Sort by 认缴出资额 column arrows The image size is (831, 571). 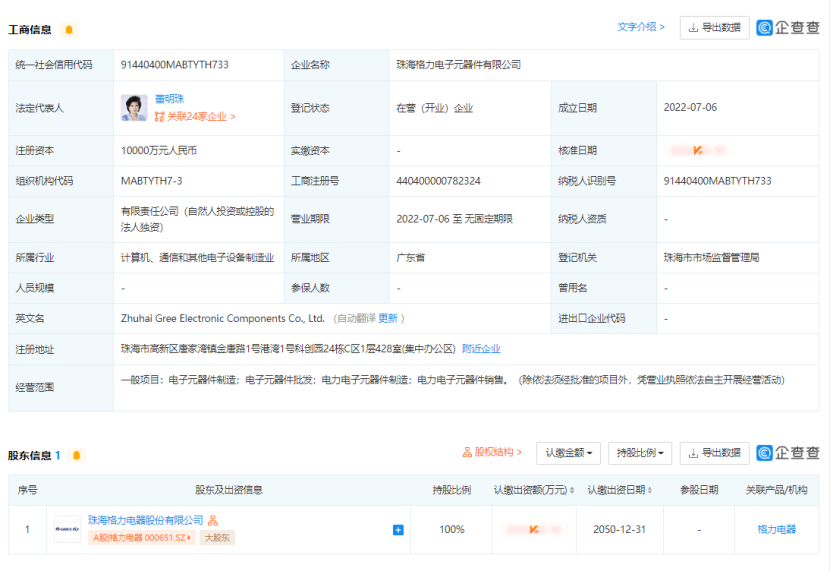coord(574,490)
